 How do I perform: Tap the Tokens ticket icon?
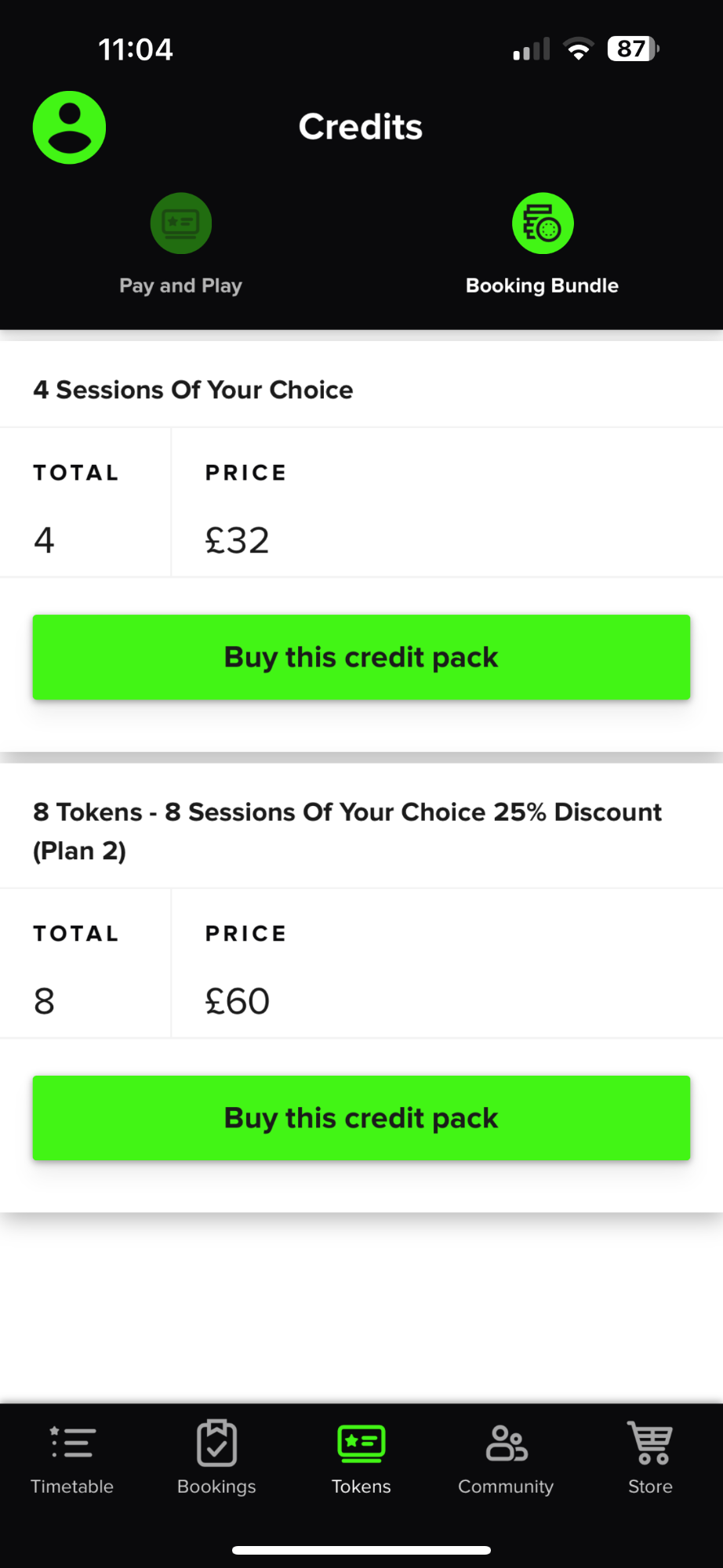tap(361, 1443)
